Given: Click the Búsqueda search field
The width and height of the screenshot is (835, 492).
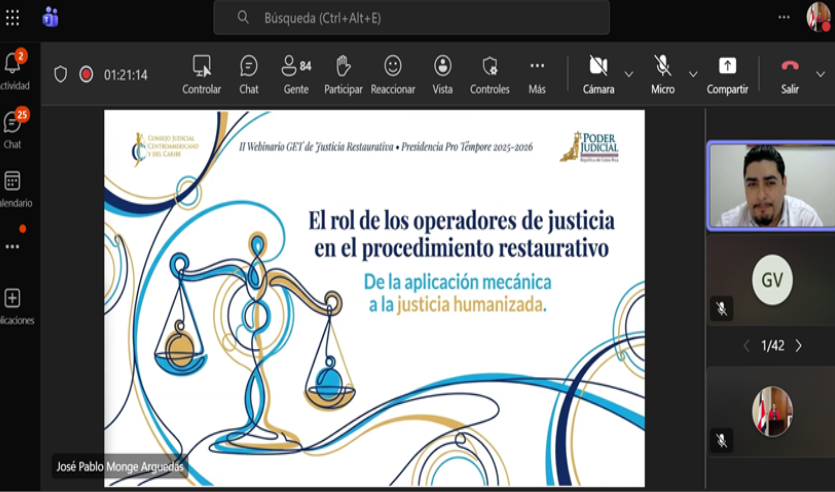Looking at the screenshot, I should pos(411,18).
